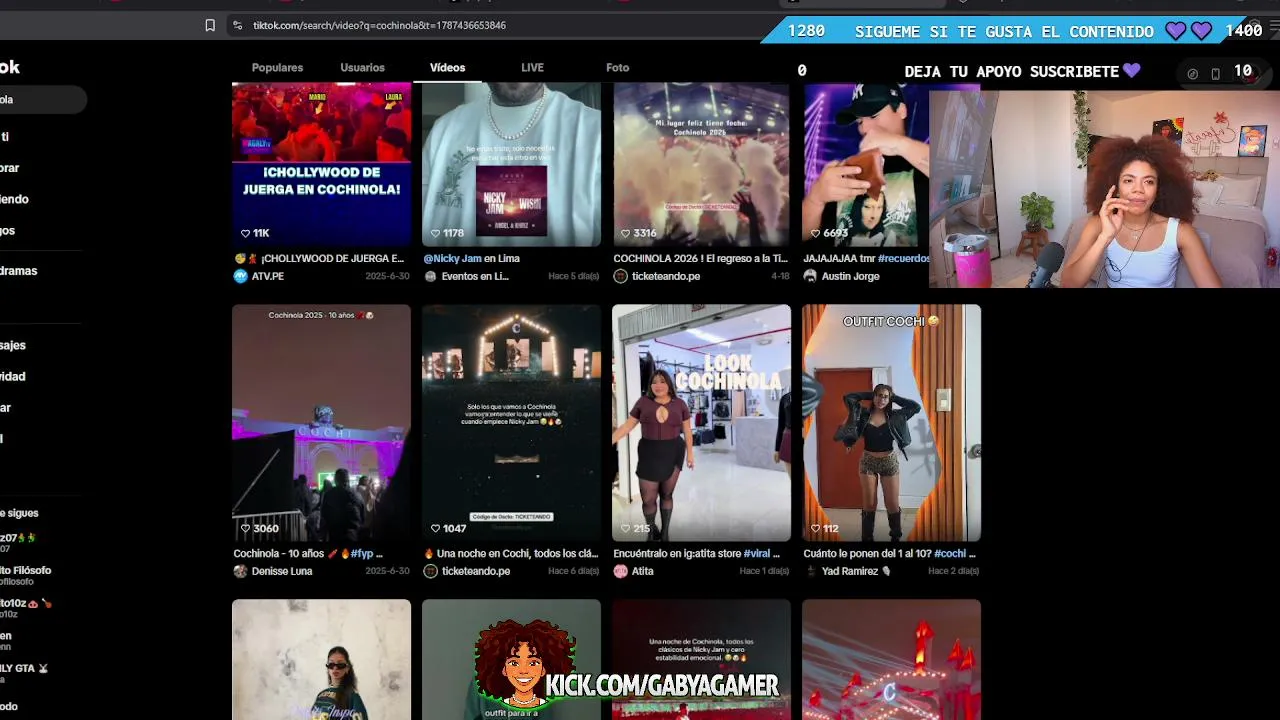The width and height of the screenshot is (1280, 720).
Task: Click the #fyp hashtag on Denisse Luna's video
Action: click(x=362, y=553)
